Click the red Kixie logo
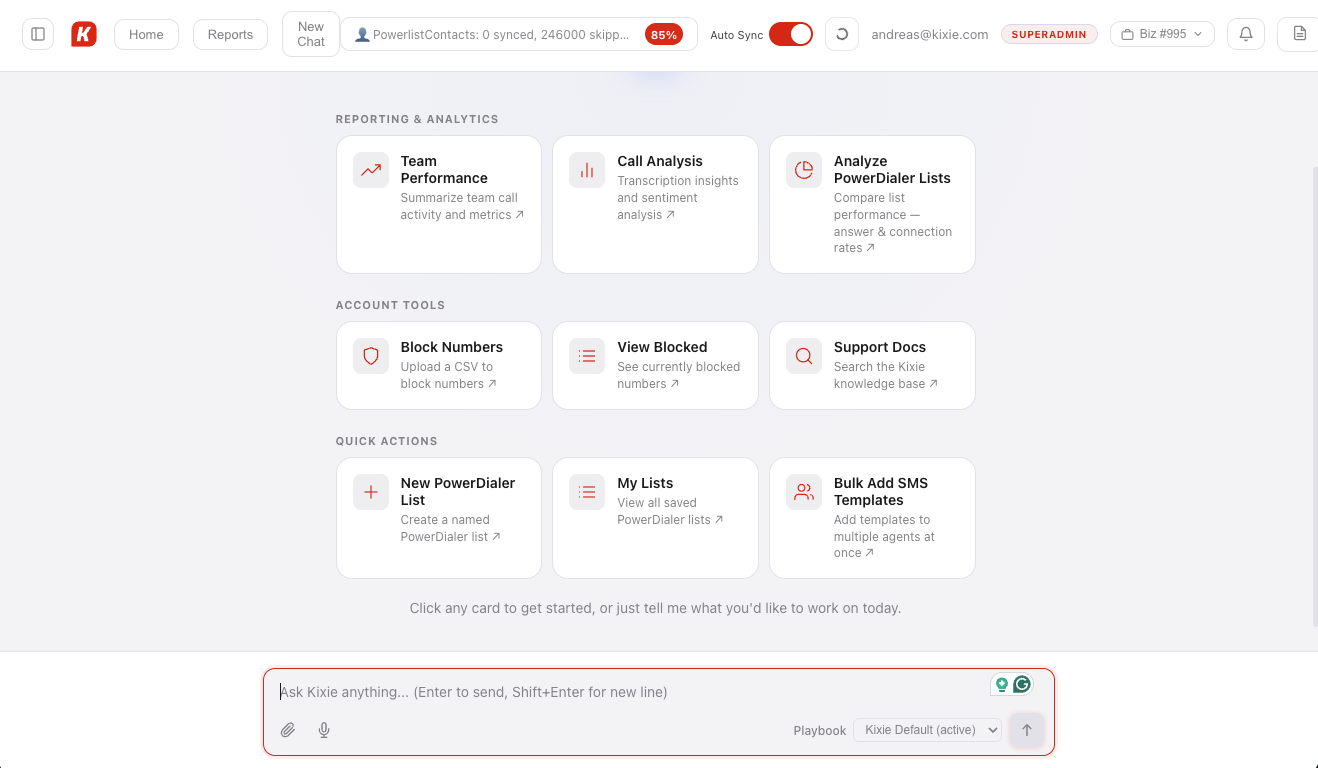 [84, 34]
